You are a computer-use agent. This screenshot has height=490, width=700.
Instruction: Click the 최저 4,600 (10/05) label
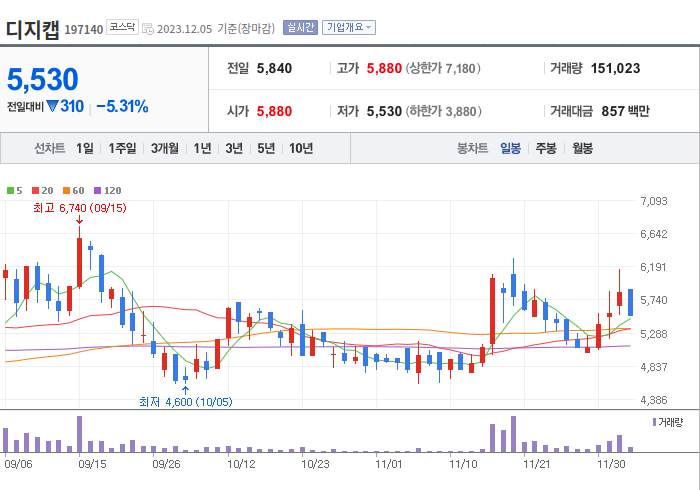[186, 402]
